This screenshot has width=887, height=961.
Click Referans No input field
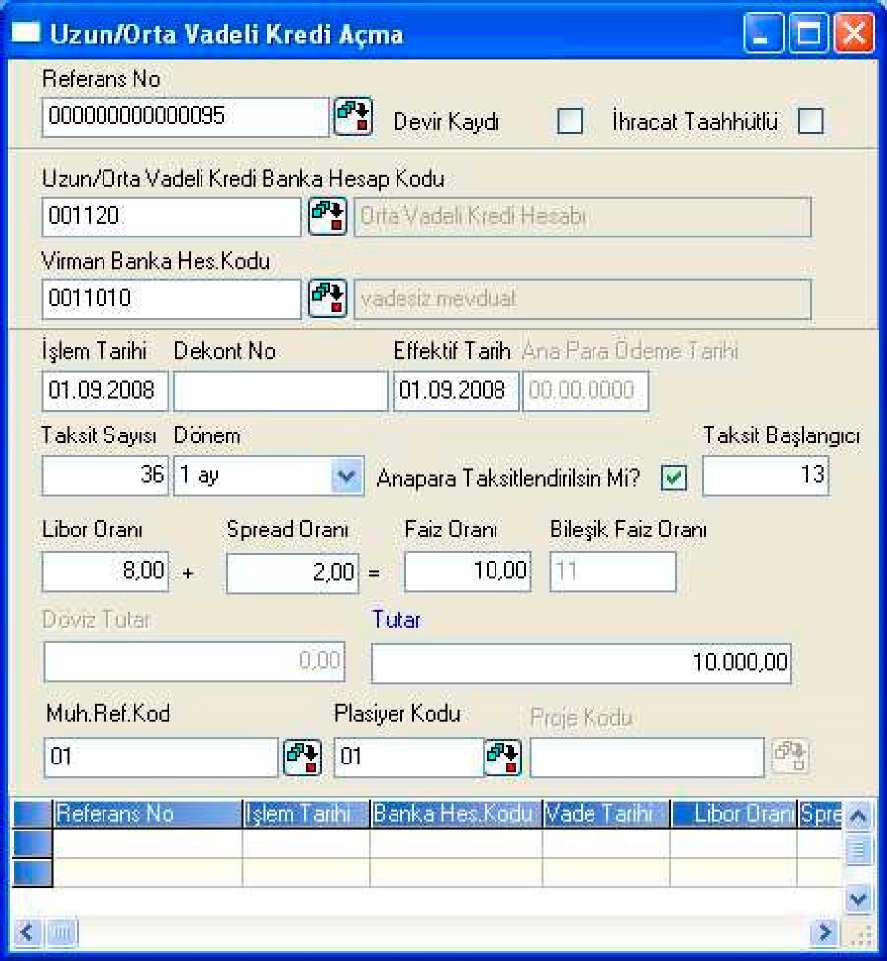tap(186, 117)
